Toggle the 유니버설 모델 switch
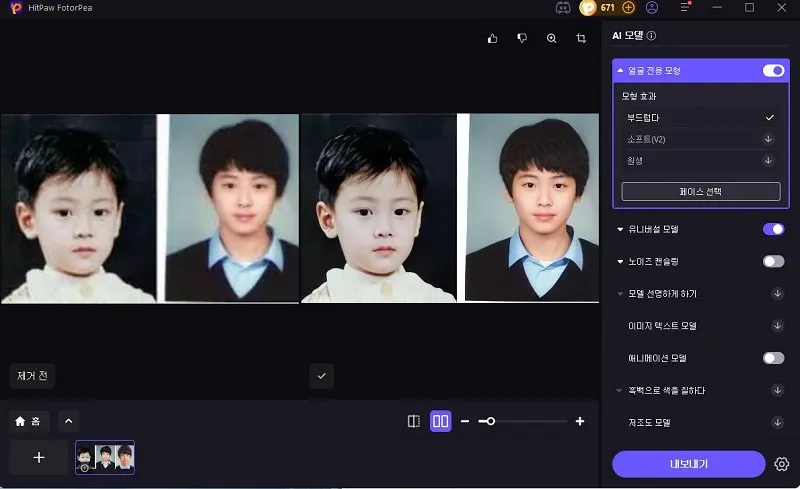This screenshot has width=800, height=489. (773, 229)
